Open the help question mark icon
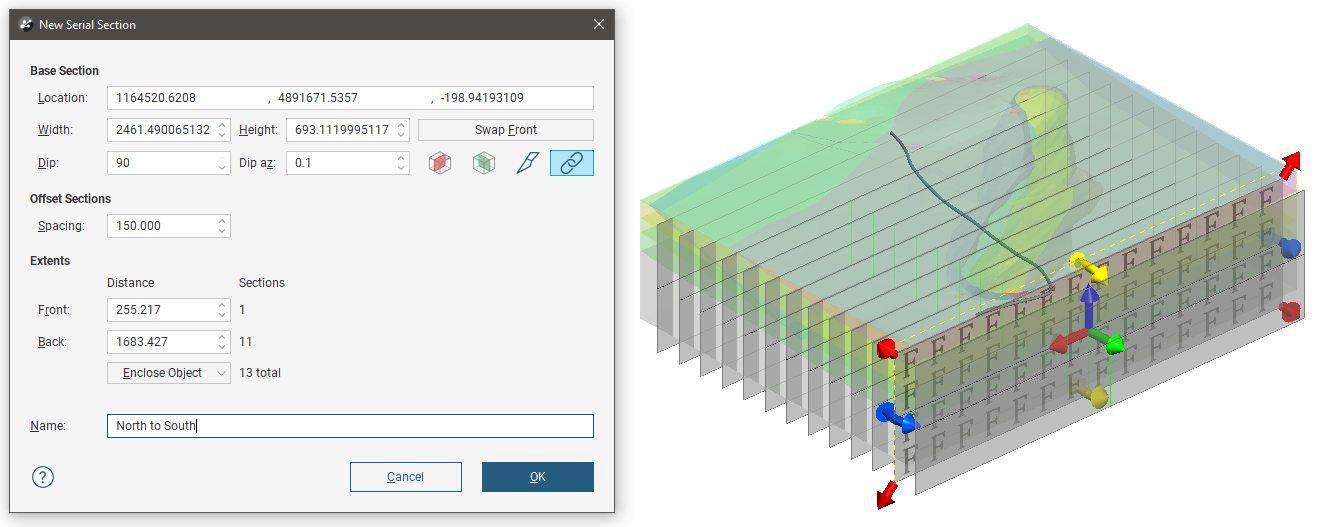This screenshot has height=527, width=1323. (x=42, y=477)
